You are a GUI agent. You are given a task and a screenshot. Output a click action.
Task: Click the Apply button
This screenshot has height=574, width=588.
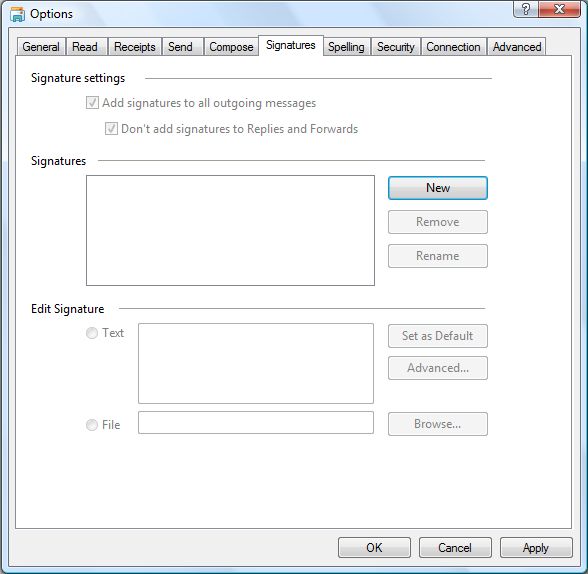click(536, 548)
